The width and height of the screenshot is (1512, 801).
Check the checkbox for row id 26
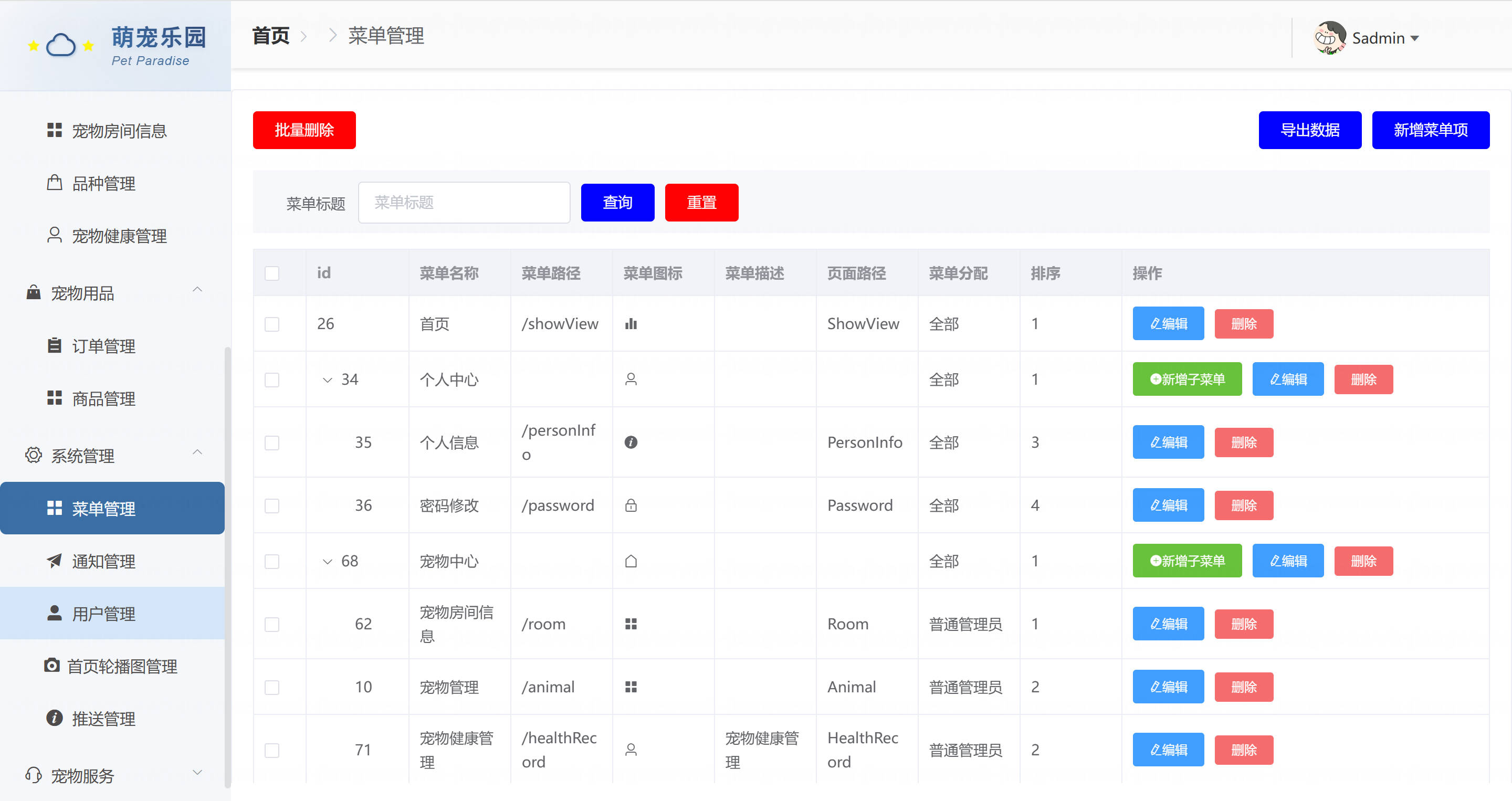(272, 324)
